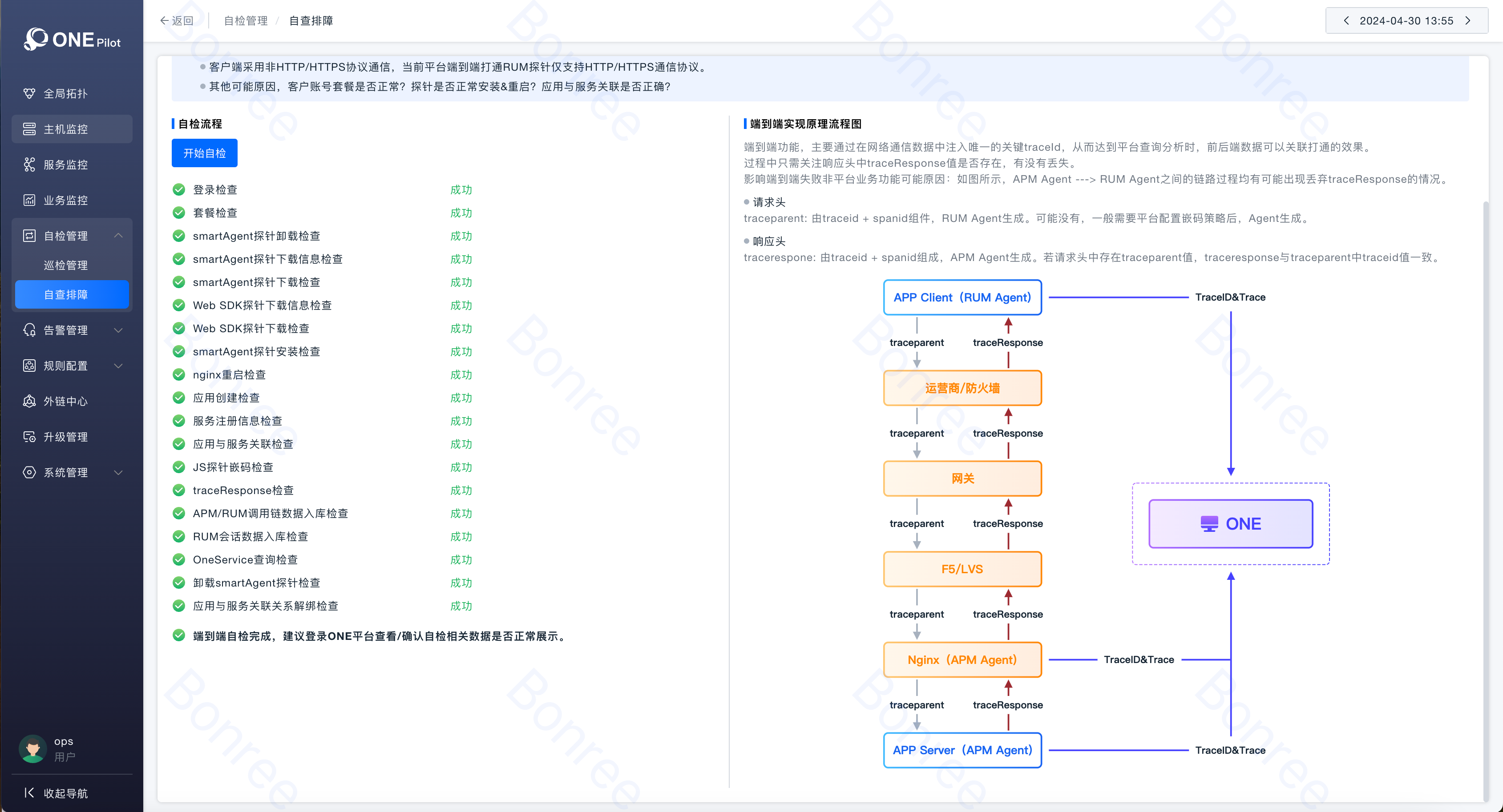1503x812 pixels.
Task: Click the 服务监控 nodes icon
Action: pos(29,165)
